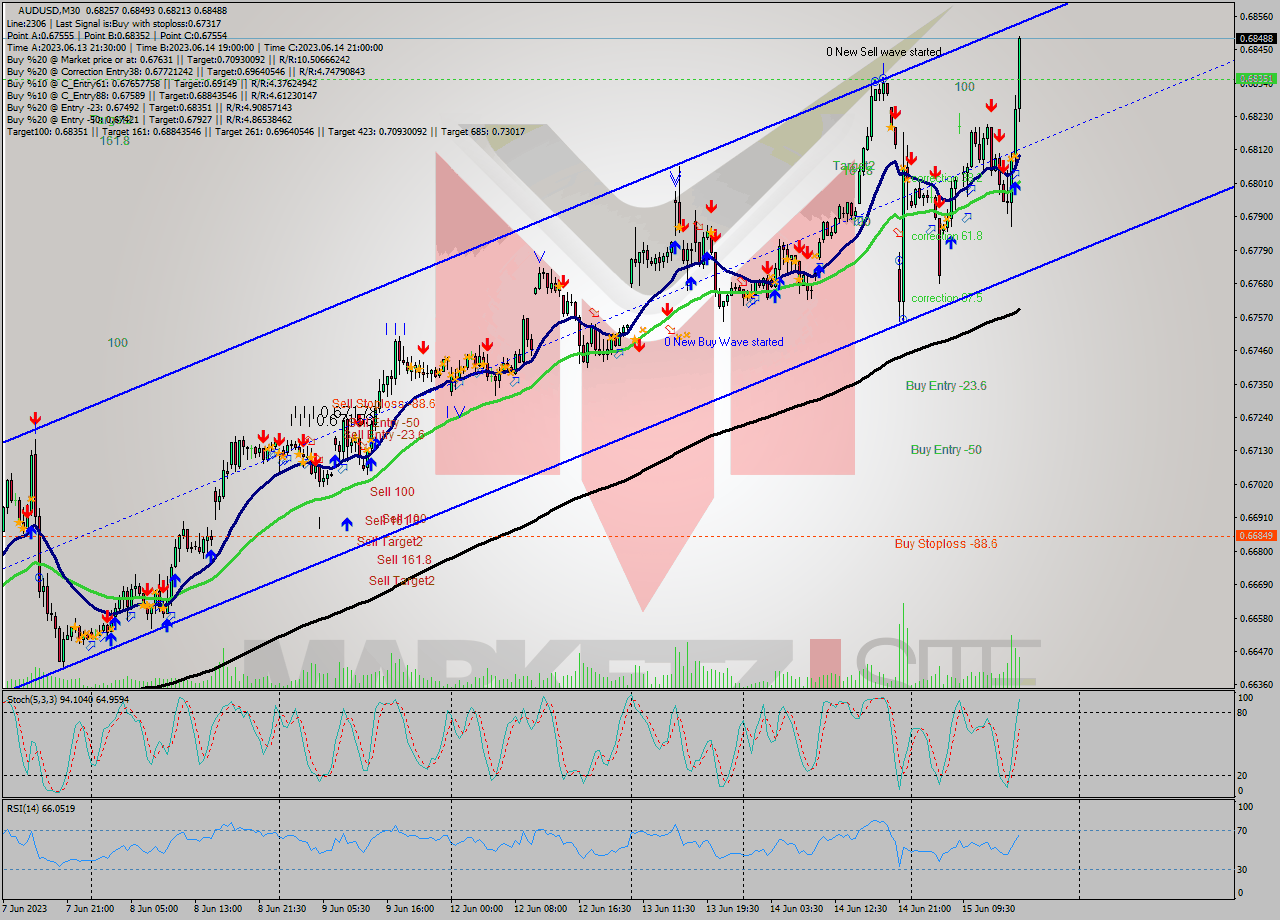The height and width of the screenshot is (920, 1280).
Task: Click the 0.67020 price axis label
Action: click(x=1255, y=485)
